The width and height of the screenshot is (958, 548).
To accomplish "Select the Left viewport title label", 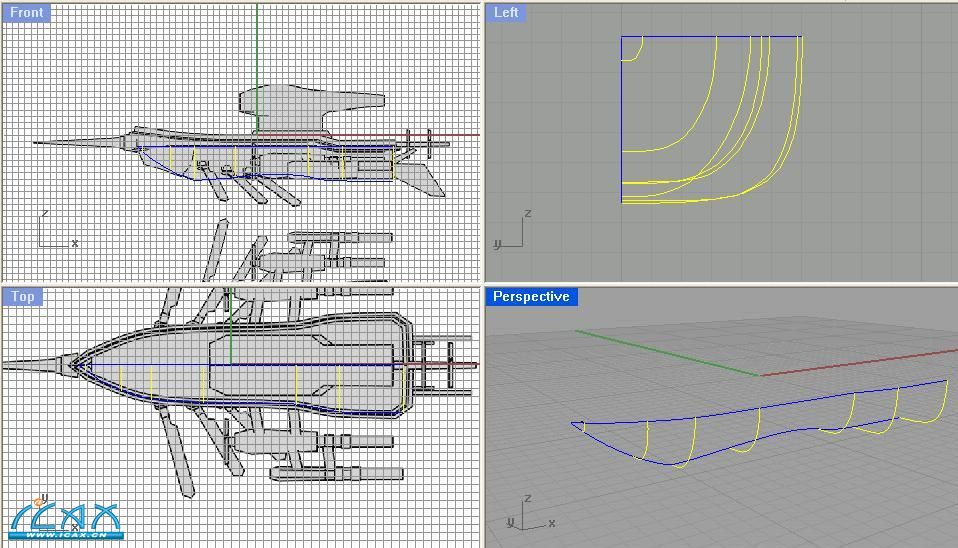I will [x=507, y=13].
